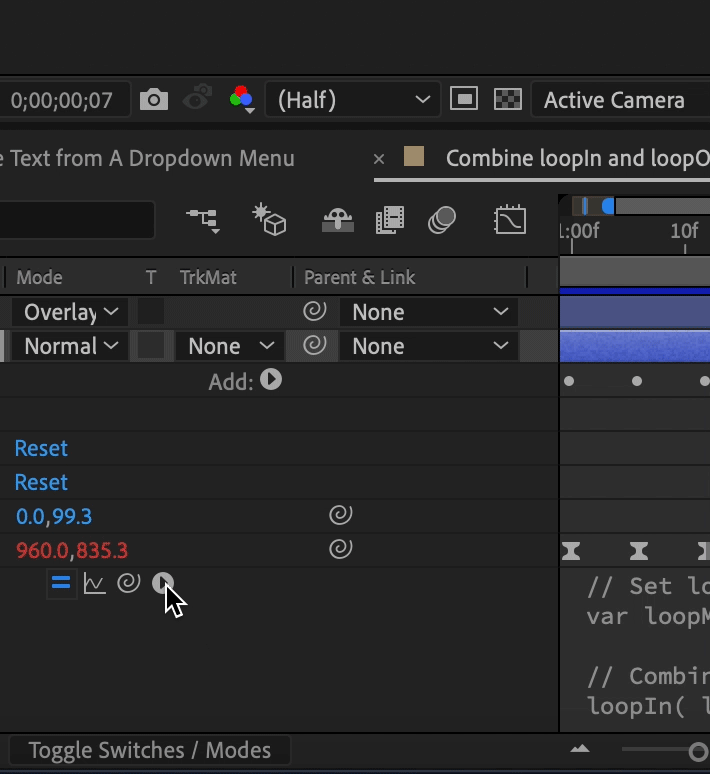Adjust the timeline zoom slider handle
The width and height of the screenshot is (710, 774).
[698, 751]
